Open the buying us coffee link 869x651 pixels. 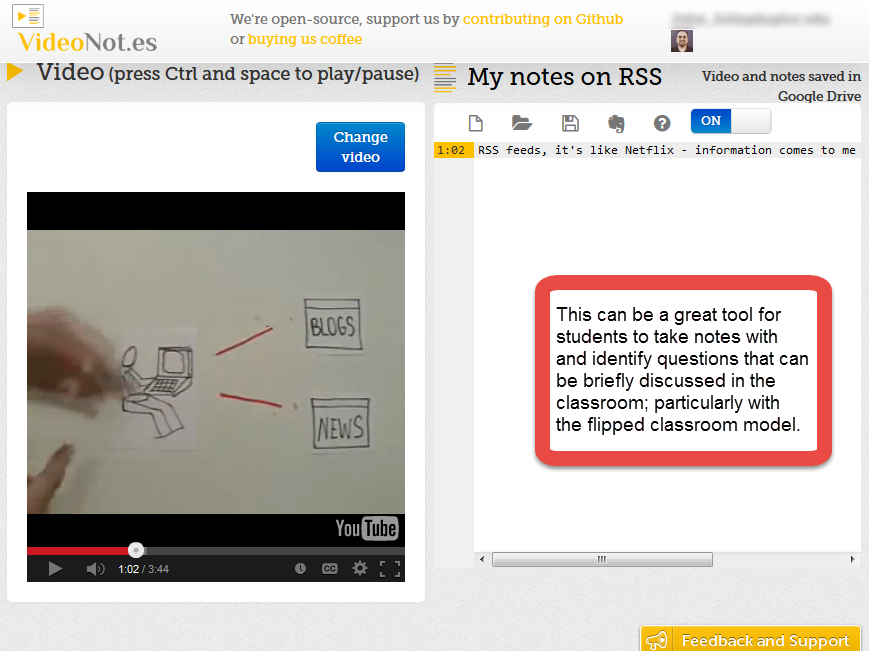[304, 39]
